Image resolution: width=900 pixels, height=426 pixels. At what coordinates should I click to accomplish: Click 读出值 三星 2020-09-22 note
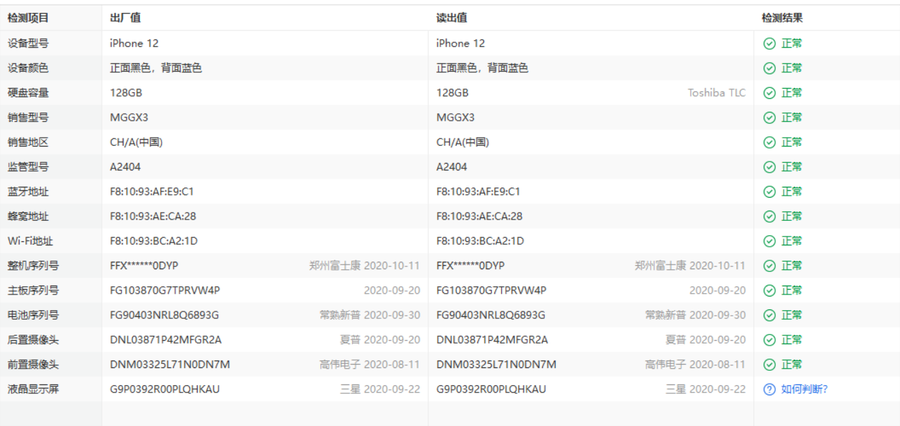pyautogui.click(x=706, y=389)
